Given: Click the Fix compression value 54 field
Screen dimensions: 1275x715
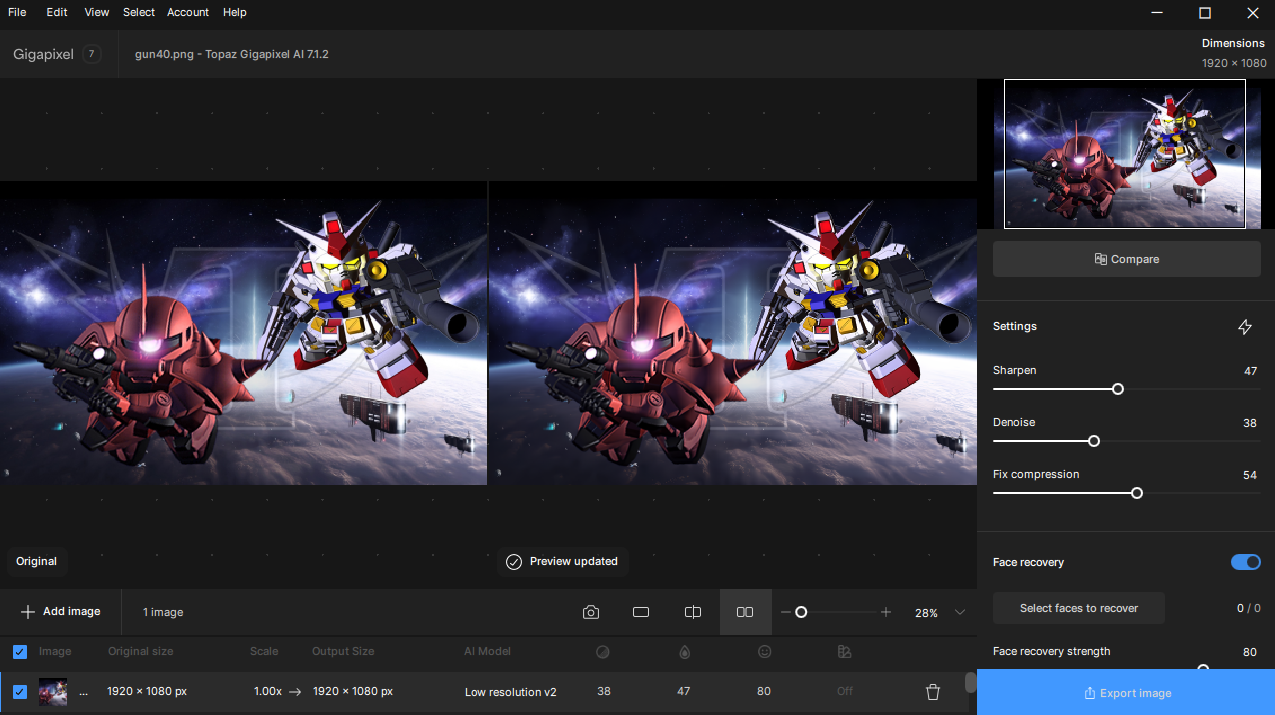Looking at the screenshot, I should click(x=1250, y=475).
